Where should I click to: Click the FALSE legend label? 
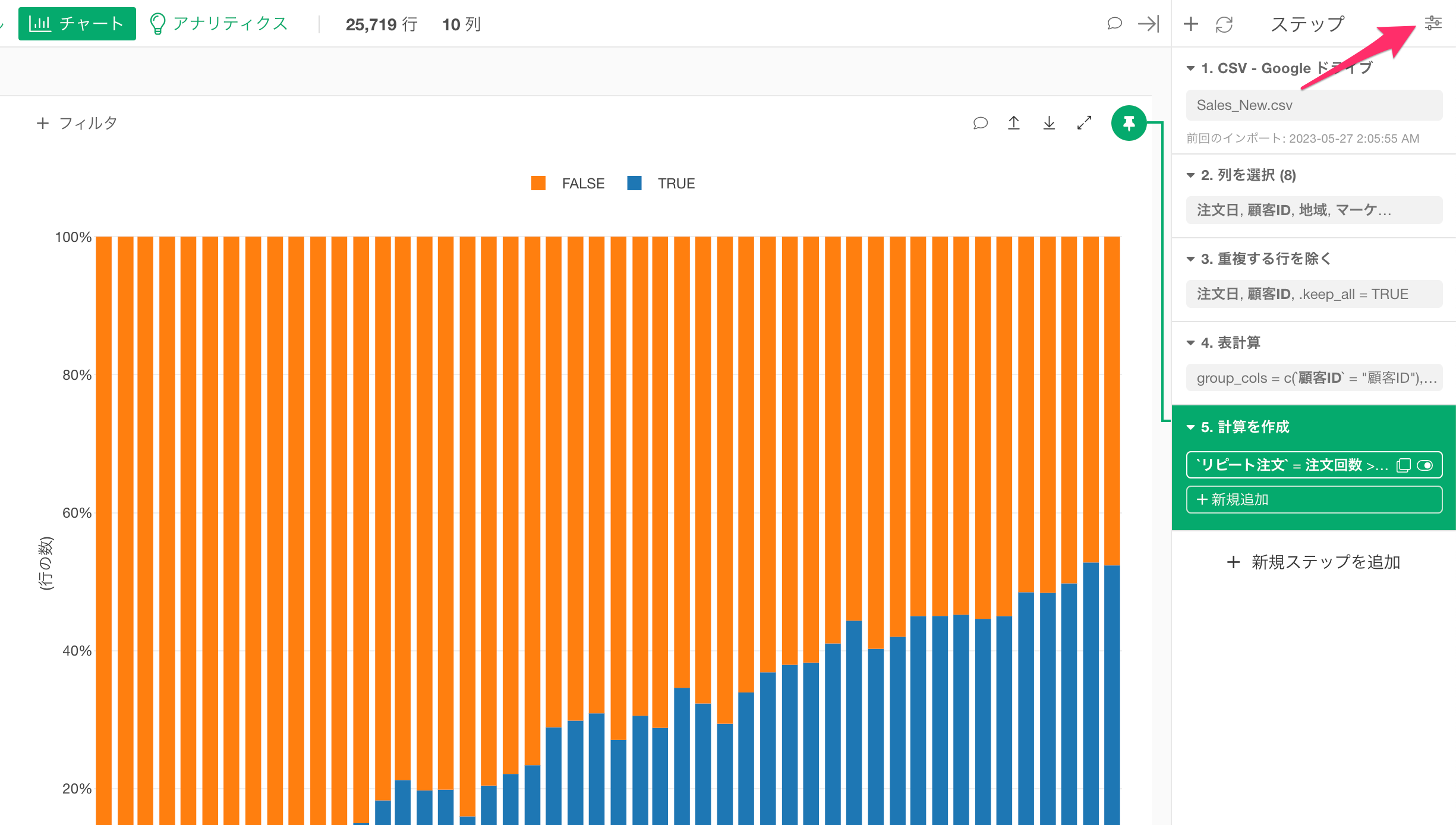583,184
